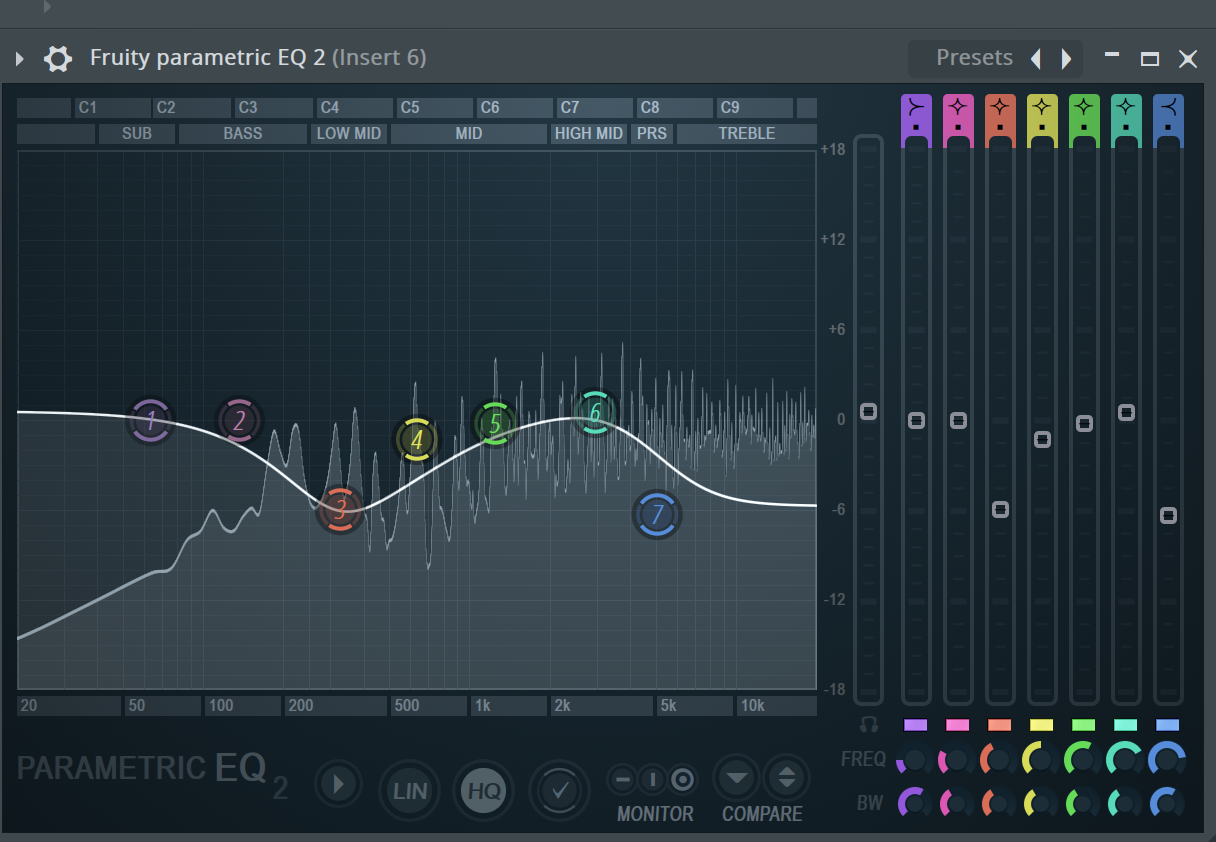Click the SUB frequency range label
This screenshot has width=1216, height=842.
tap(137, 134)
